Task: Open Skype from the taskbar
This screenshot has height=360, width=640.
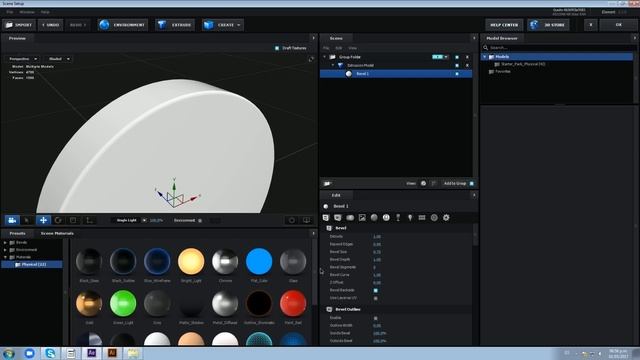Action: (50, 353)
